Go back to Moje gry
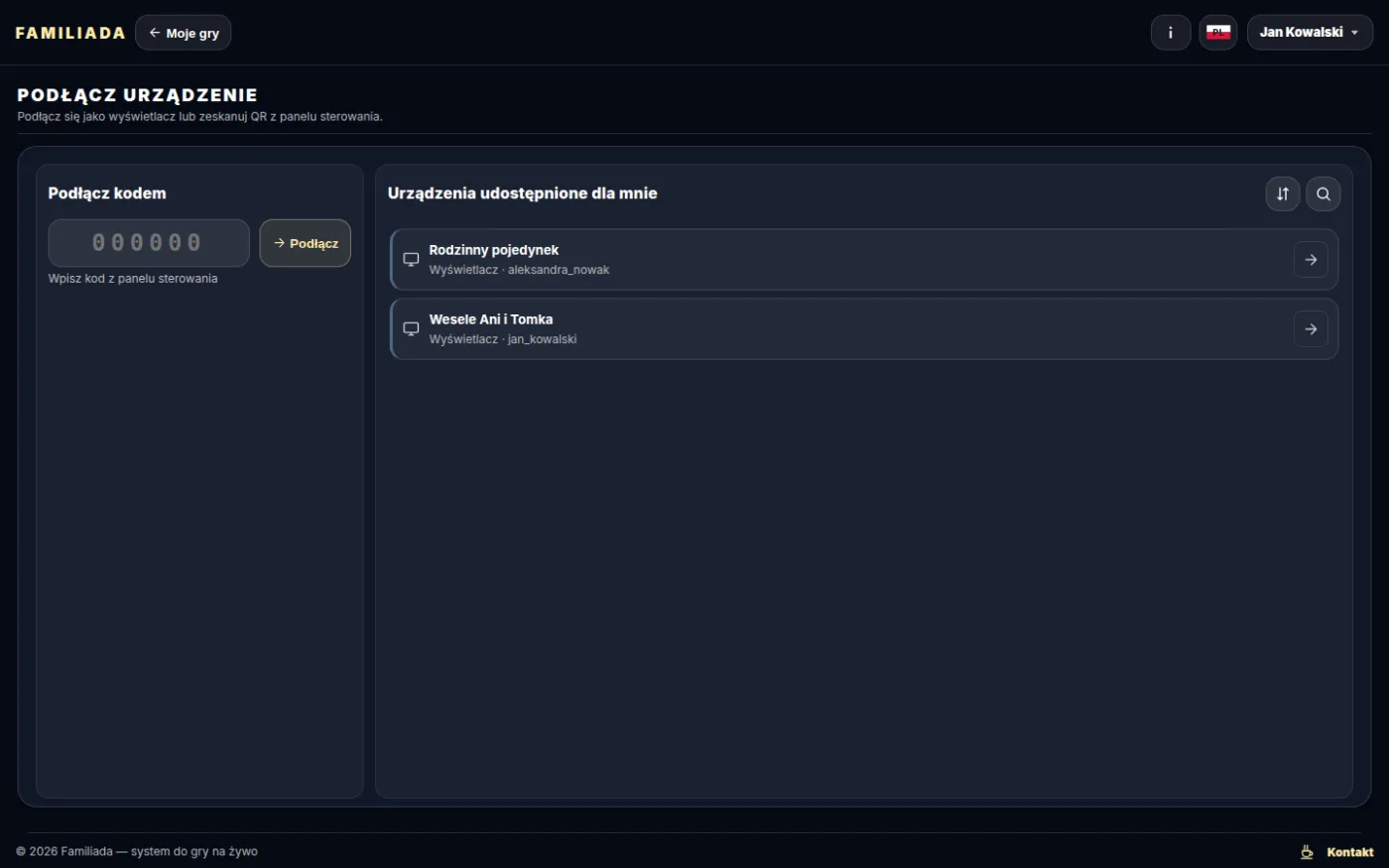The width and height of the screenshot is (1389, 868). point(184,33)
